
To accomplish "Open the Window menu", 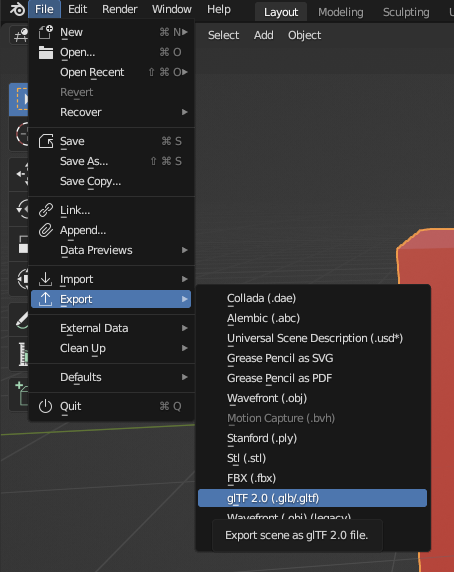I will [172, 9].
